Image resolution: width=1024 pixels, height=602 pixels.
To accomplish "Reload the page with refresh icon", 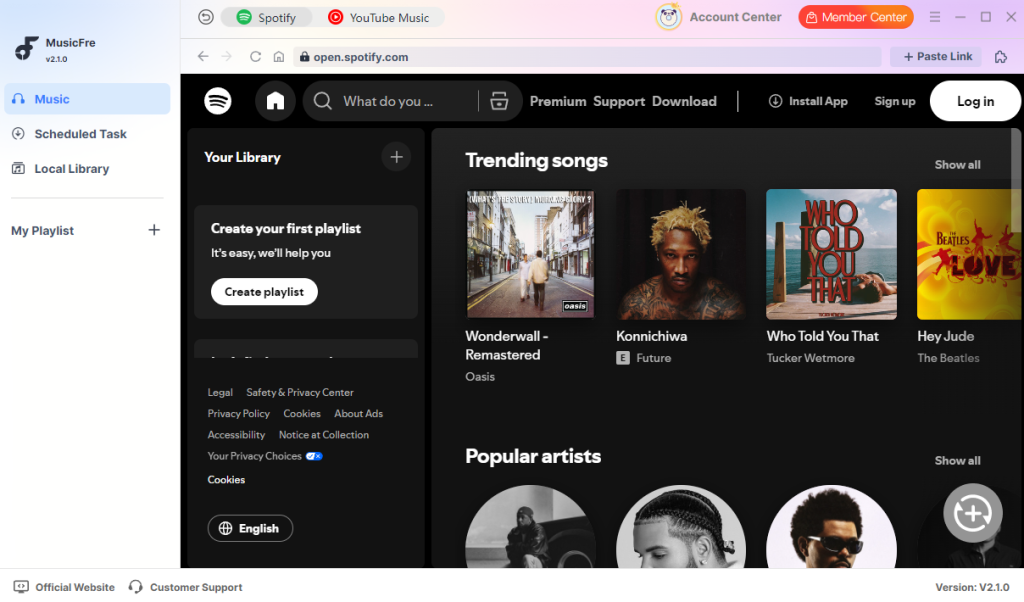I will tap(255, 57).
